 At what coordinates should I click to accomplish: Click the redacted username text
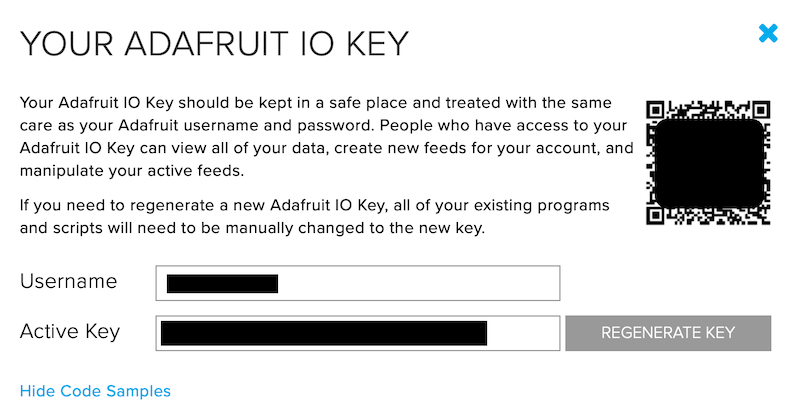(x=222, y=284)
